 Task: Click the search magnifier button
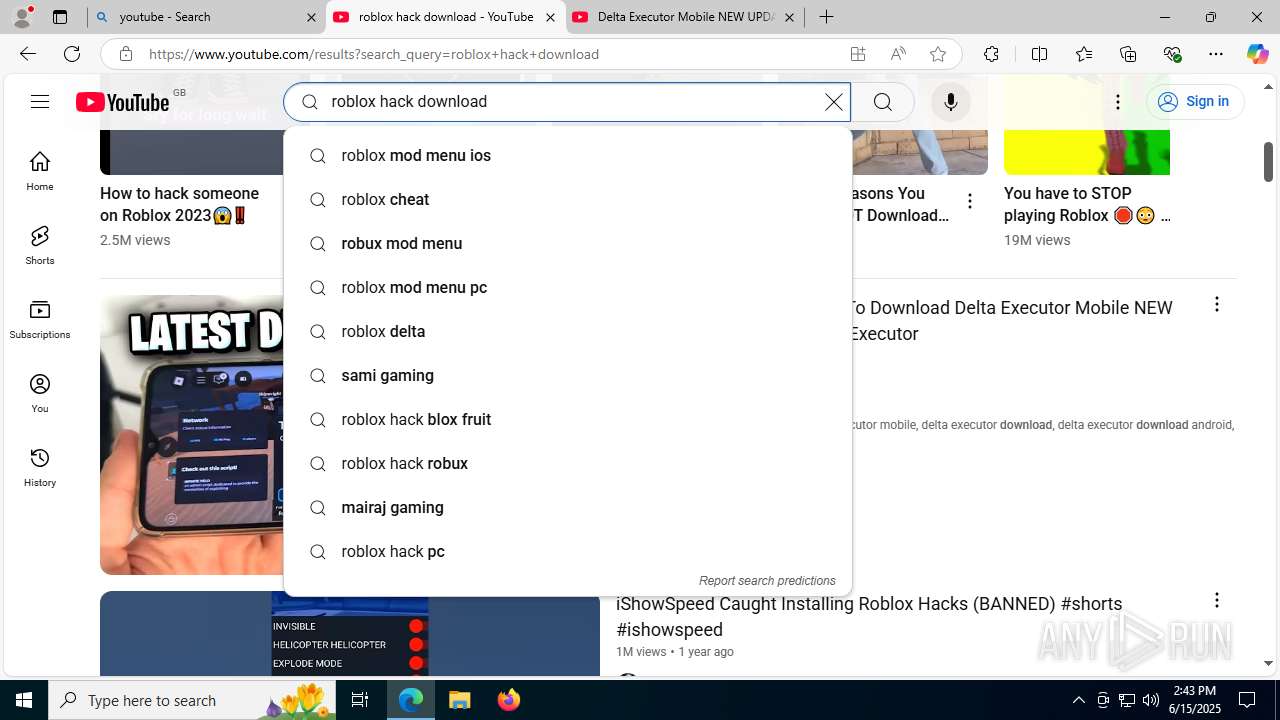point(883,102)
